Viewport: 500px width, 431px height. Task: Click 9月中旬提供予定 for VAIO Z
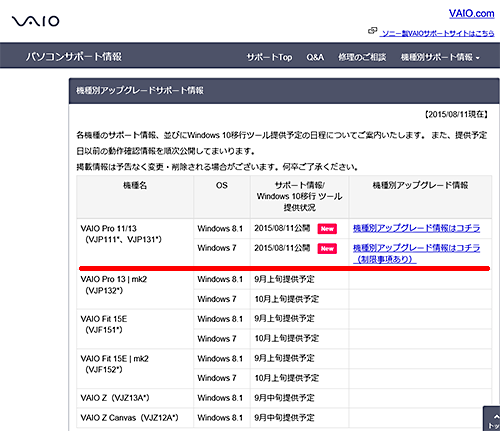284,398
